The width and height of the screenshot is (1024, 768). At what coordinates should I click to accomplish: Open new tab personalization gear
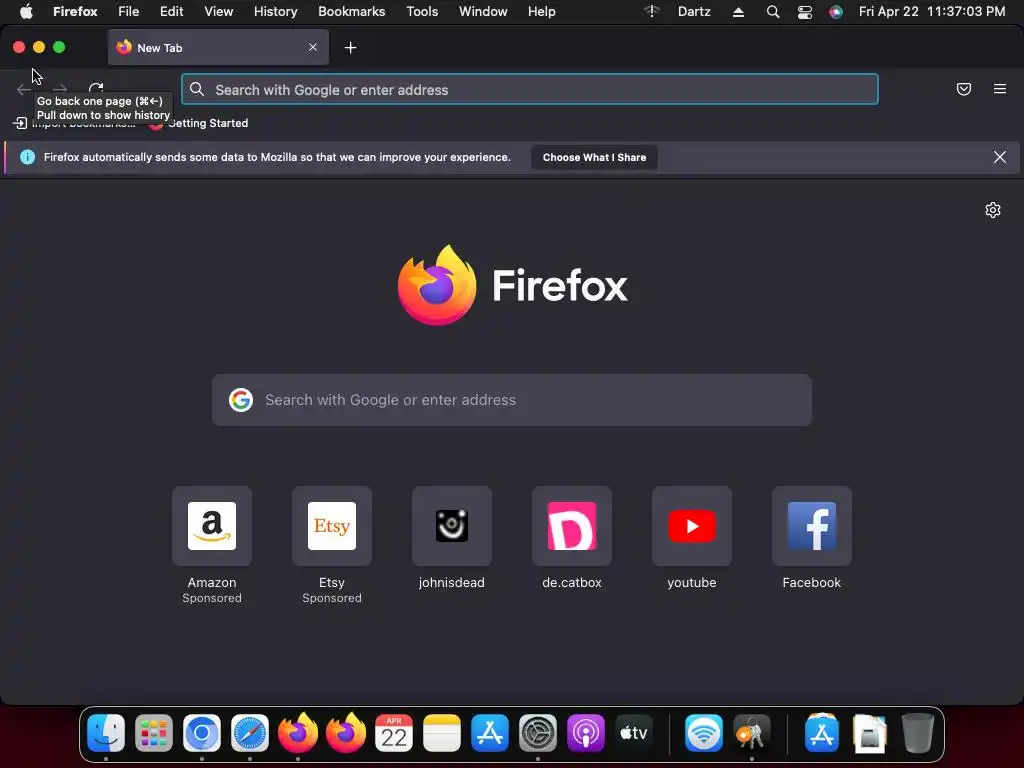click(993, 210)
